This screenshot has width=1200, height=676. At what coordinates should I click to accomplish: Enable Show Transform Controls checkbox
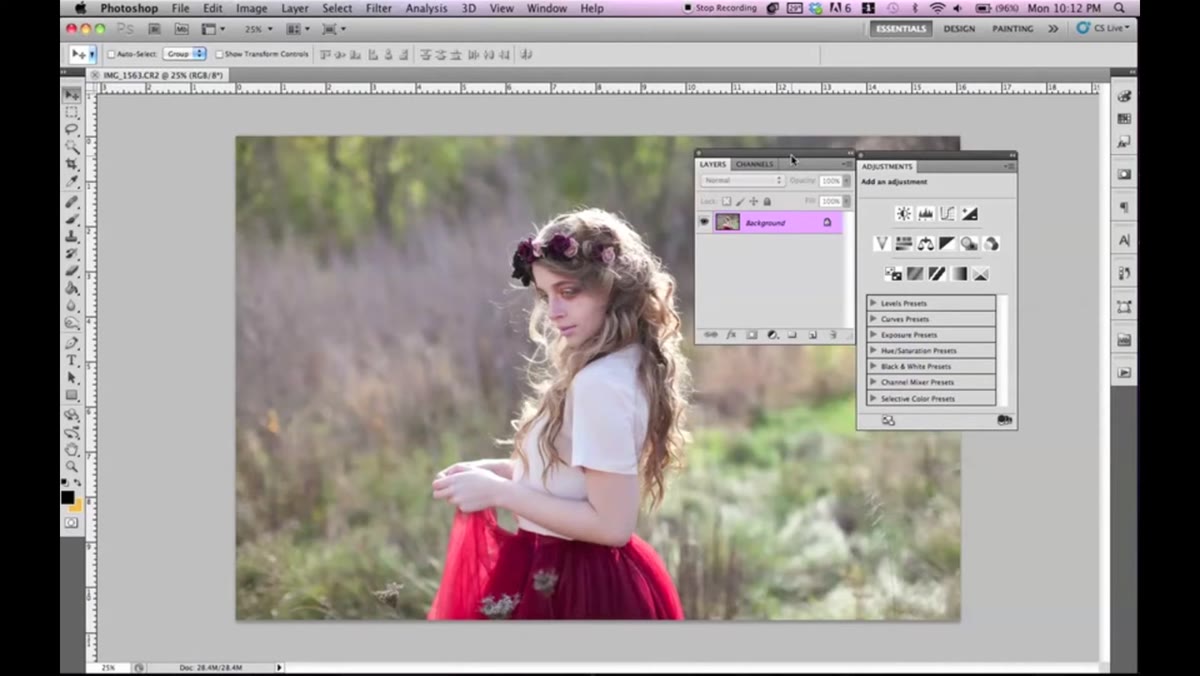219,54
